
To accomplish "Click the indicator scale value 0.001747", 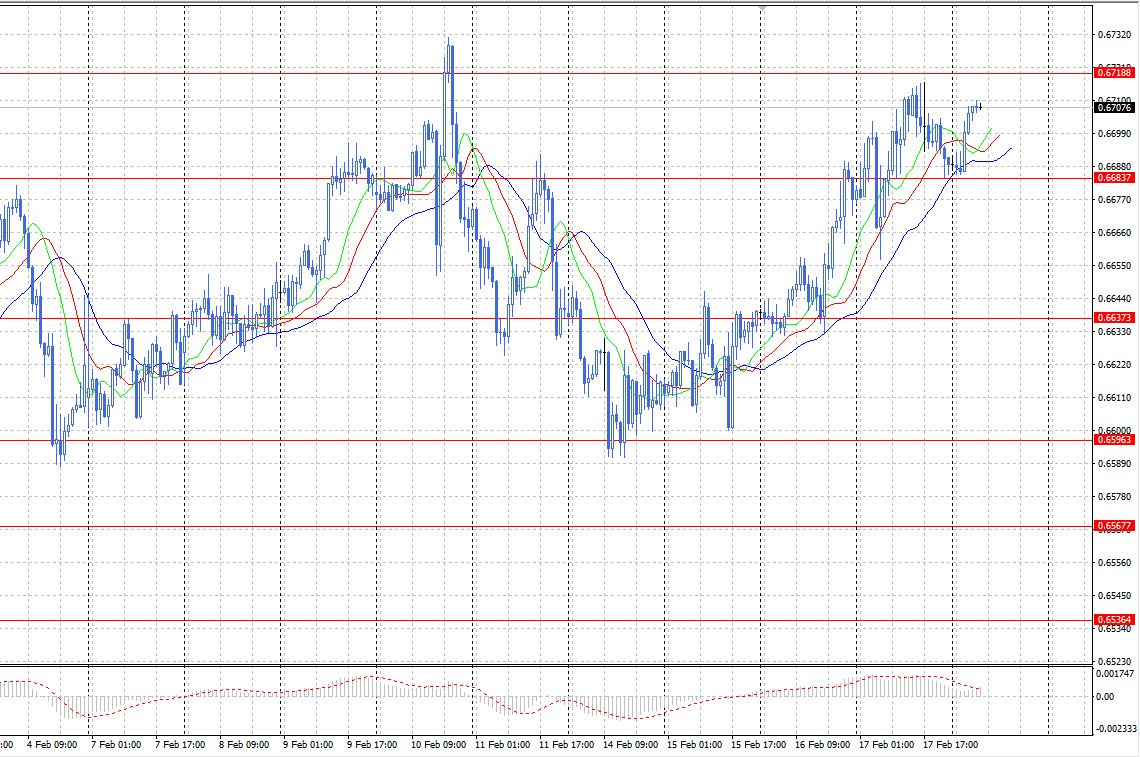I will click(1114, 674).
